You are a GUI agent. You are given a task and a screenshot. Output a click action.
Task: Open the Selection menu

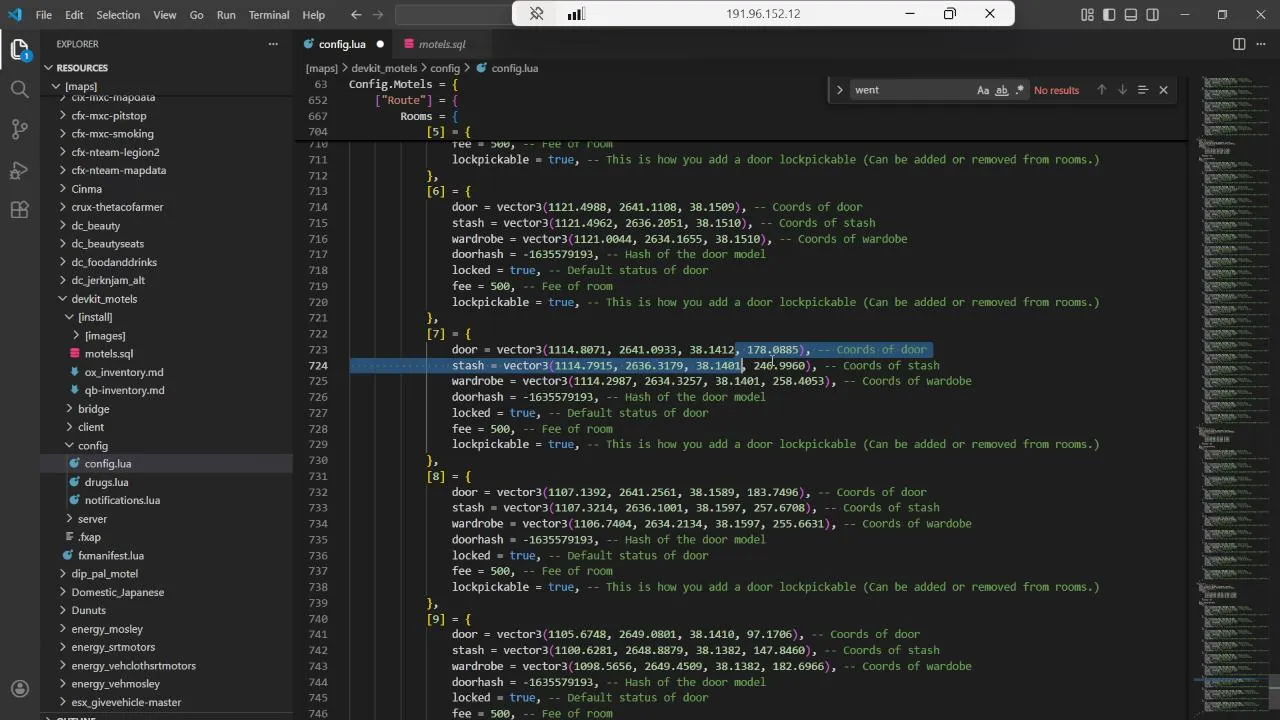[x=118, y=15]
